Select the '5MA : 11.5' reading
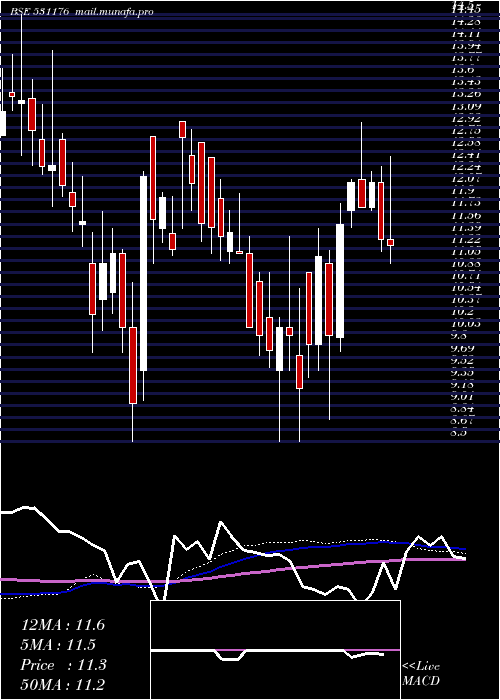This screenshot has height=700, width=500. (58, 645)
